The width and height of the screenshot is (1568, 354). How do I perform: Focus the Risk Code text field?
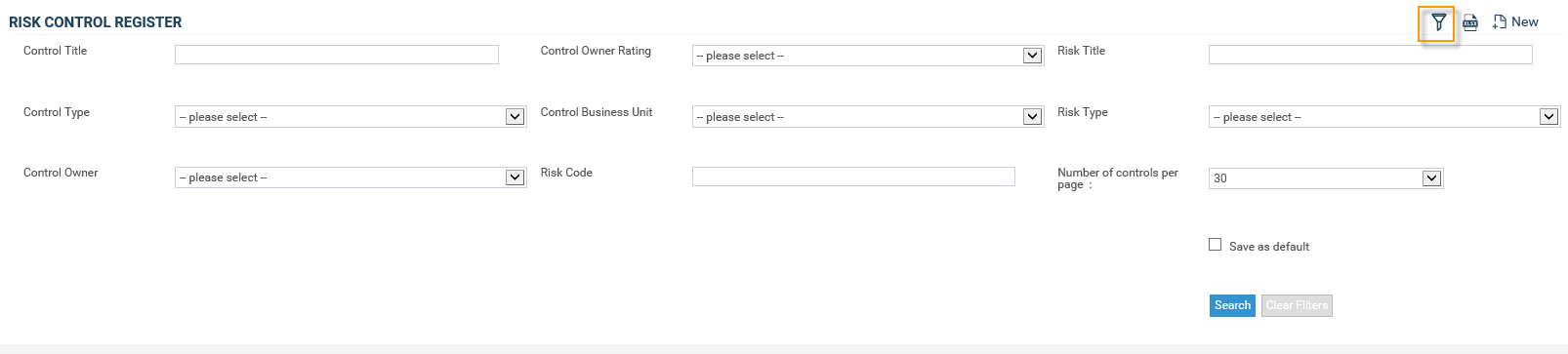(853, 177)
